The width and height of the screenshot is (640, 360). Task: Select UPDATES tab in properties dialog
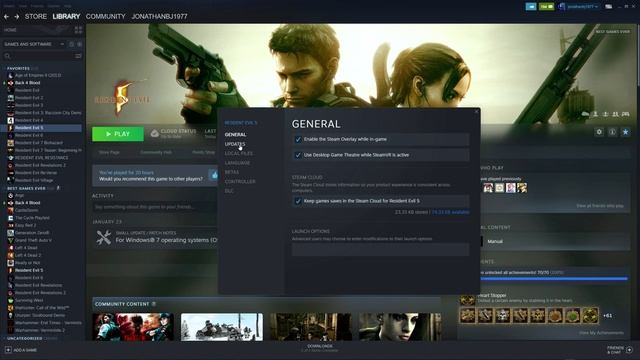[235, 144]
